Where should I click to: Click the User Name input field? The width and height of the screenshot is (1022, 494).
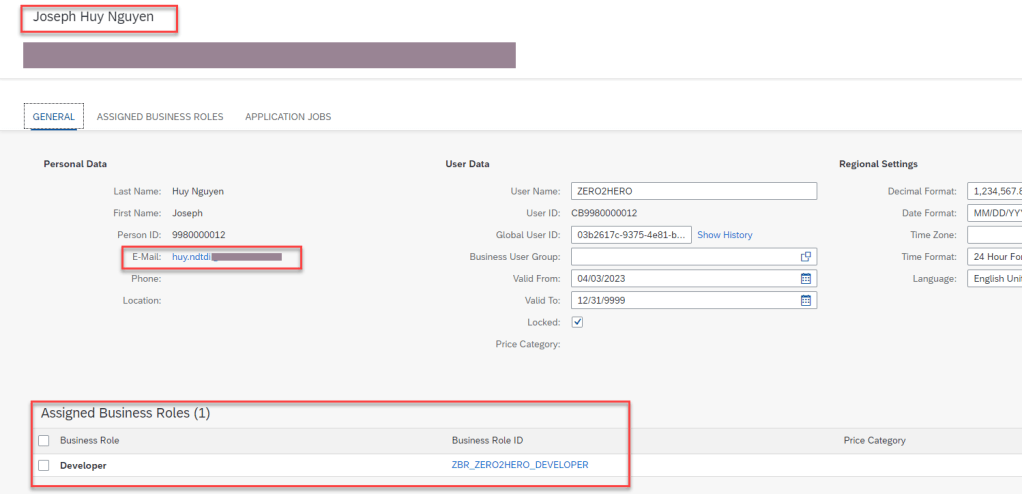(x=693, y=191)
